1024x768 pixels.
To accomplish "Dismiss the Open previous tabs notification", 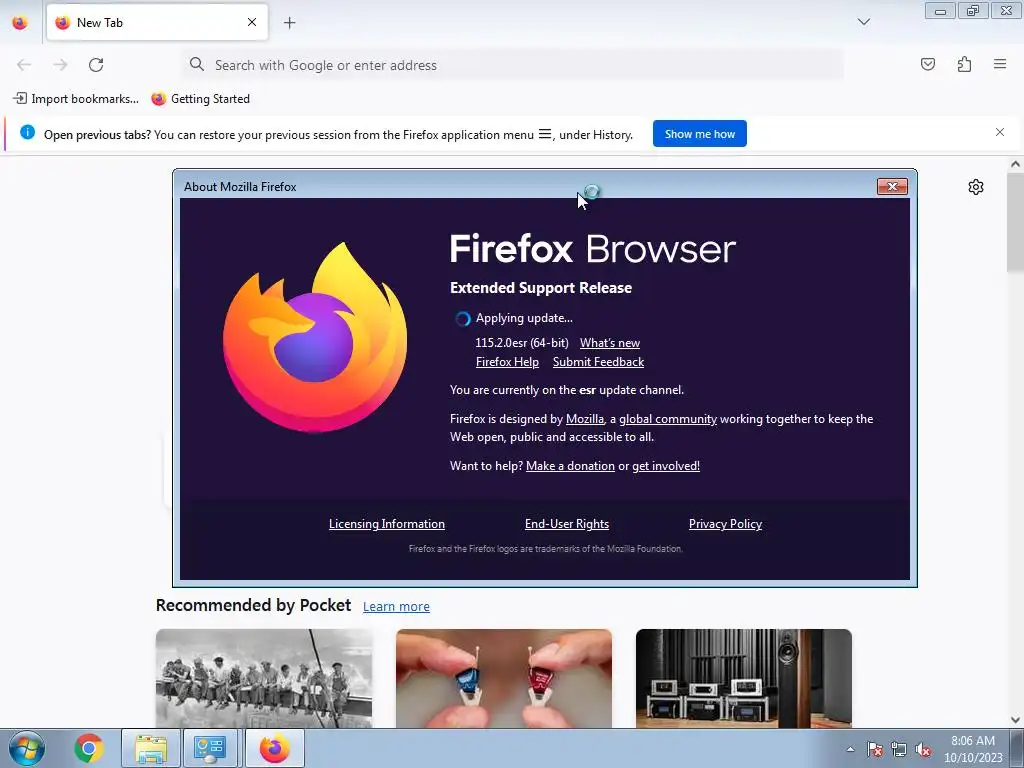I will click(x=1000, y=132).
